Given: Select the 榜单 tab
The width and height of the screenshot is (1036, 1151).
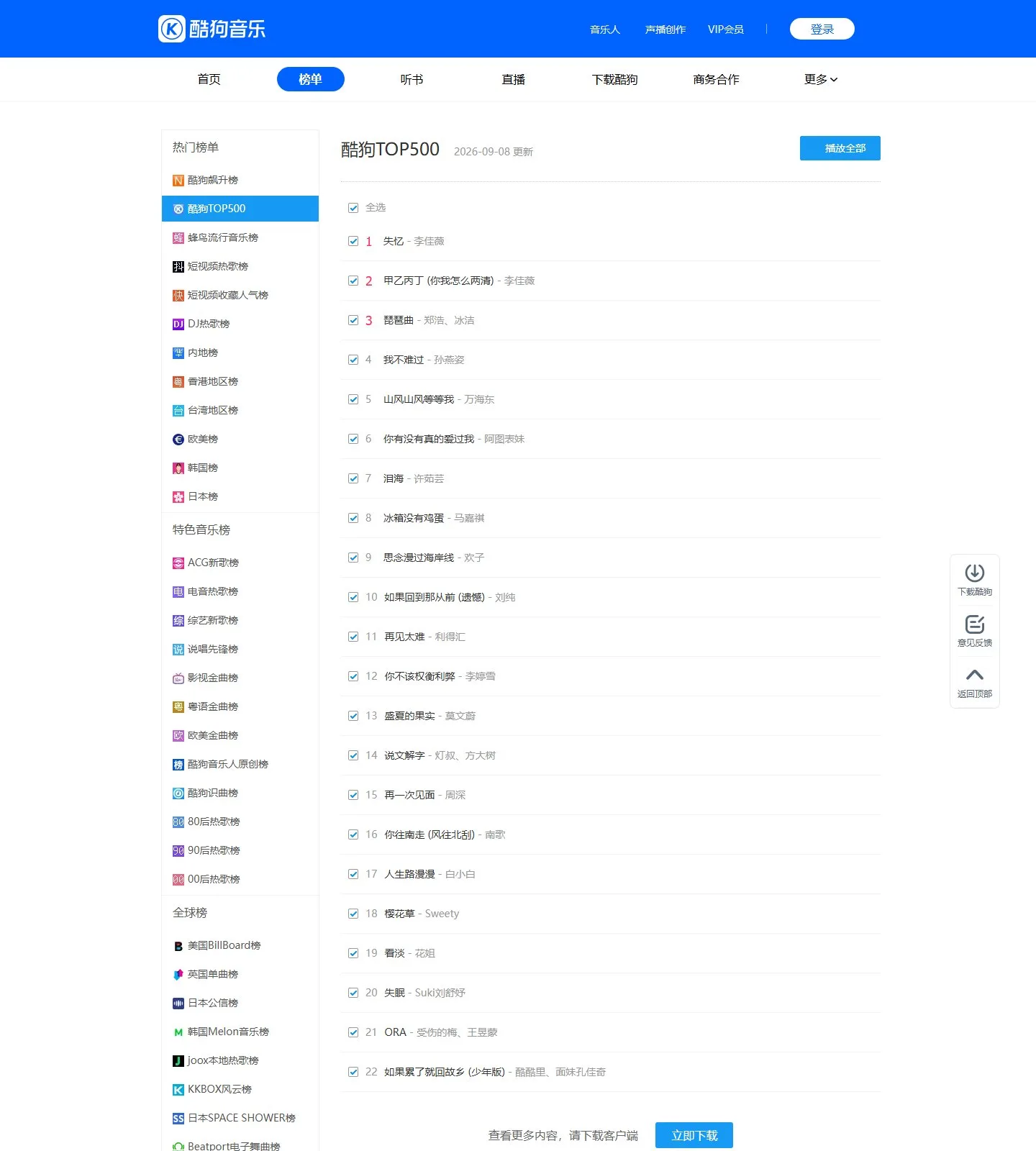Looking at the screenshot, I should 311,79.
